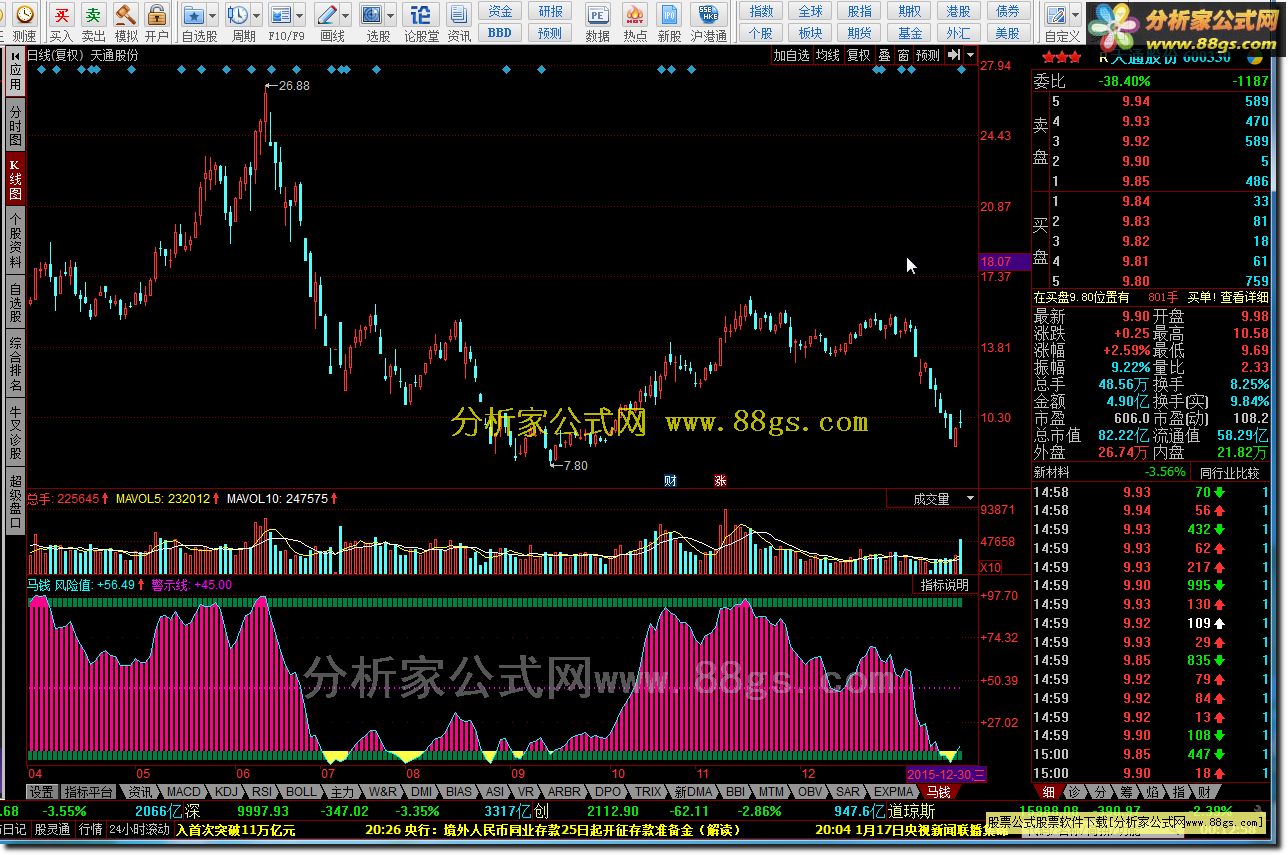Click the 资金 toolbar button
Image resolution: width=1288 pixels, height=855 pixels.
point(499,11)
